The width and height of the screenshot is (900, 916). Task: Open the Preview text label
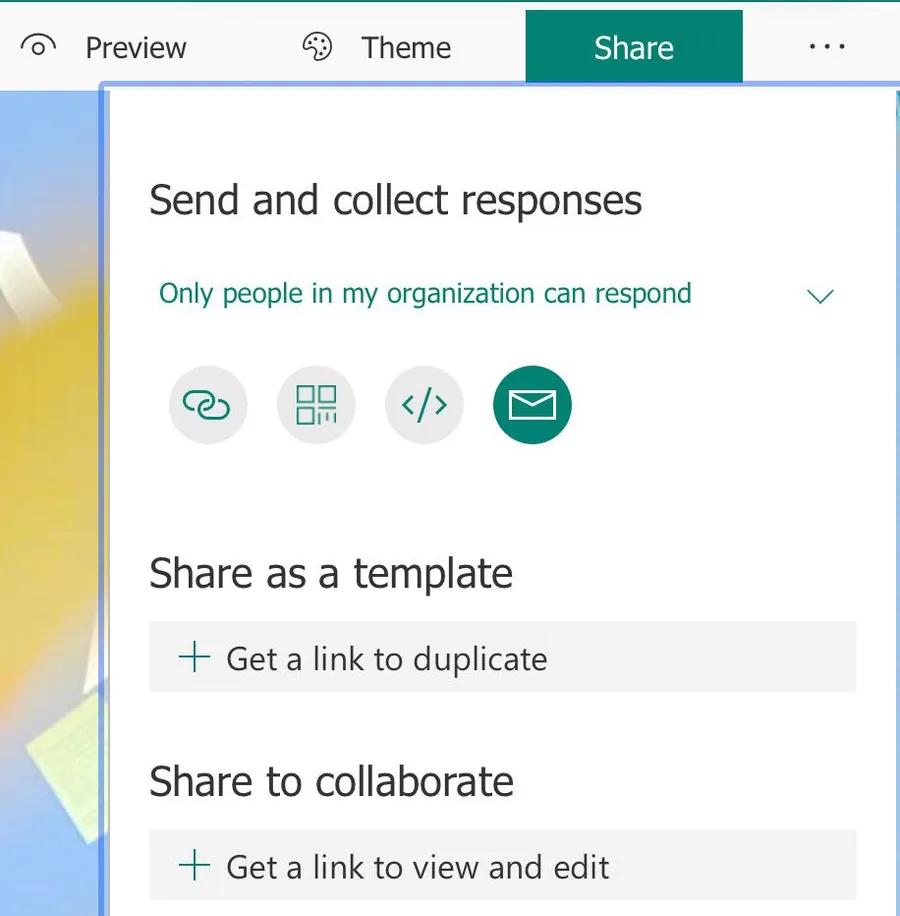point(136,47)
